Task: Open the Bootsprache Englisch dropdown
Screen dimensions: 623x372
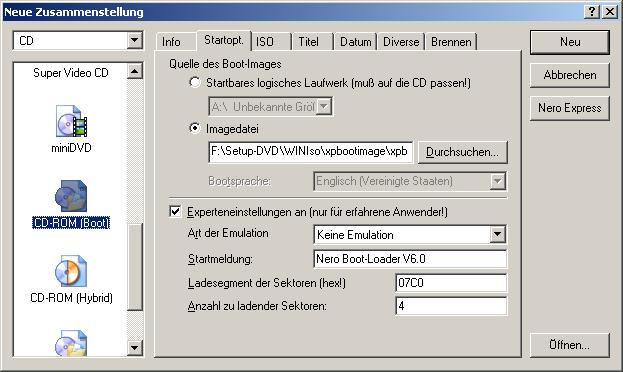Action: pyautogui.click(x=497, y=181)
